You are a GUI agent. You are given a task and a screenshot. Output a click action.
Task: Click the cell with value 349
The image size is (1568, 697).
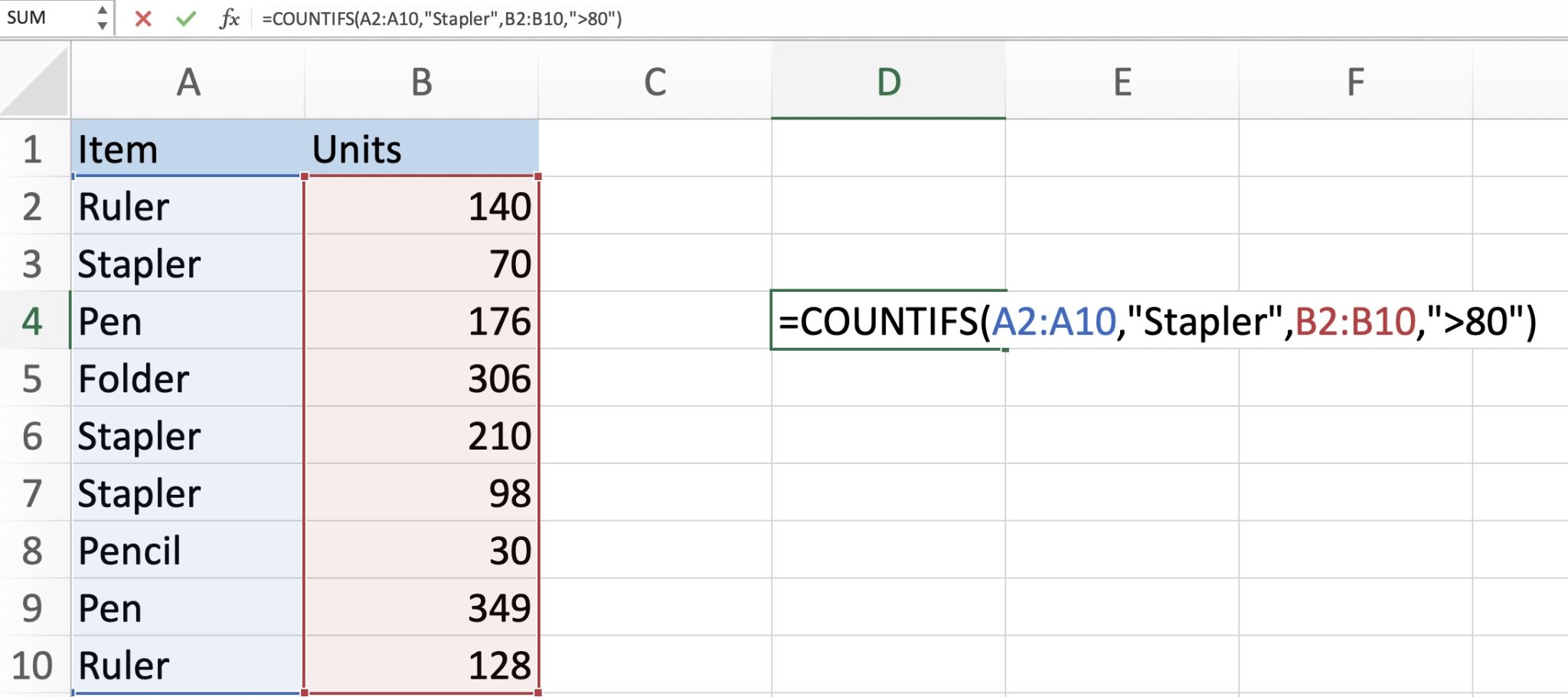click(421, 608)
